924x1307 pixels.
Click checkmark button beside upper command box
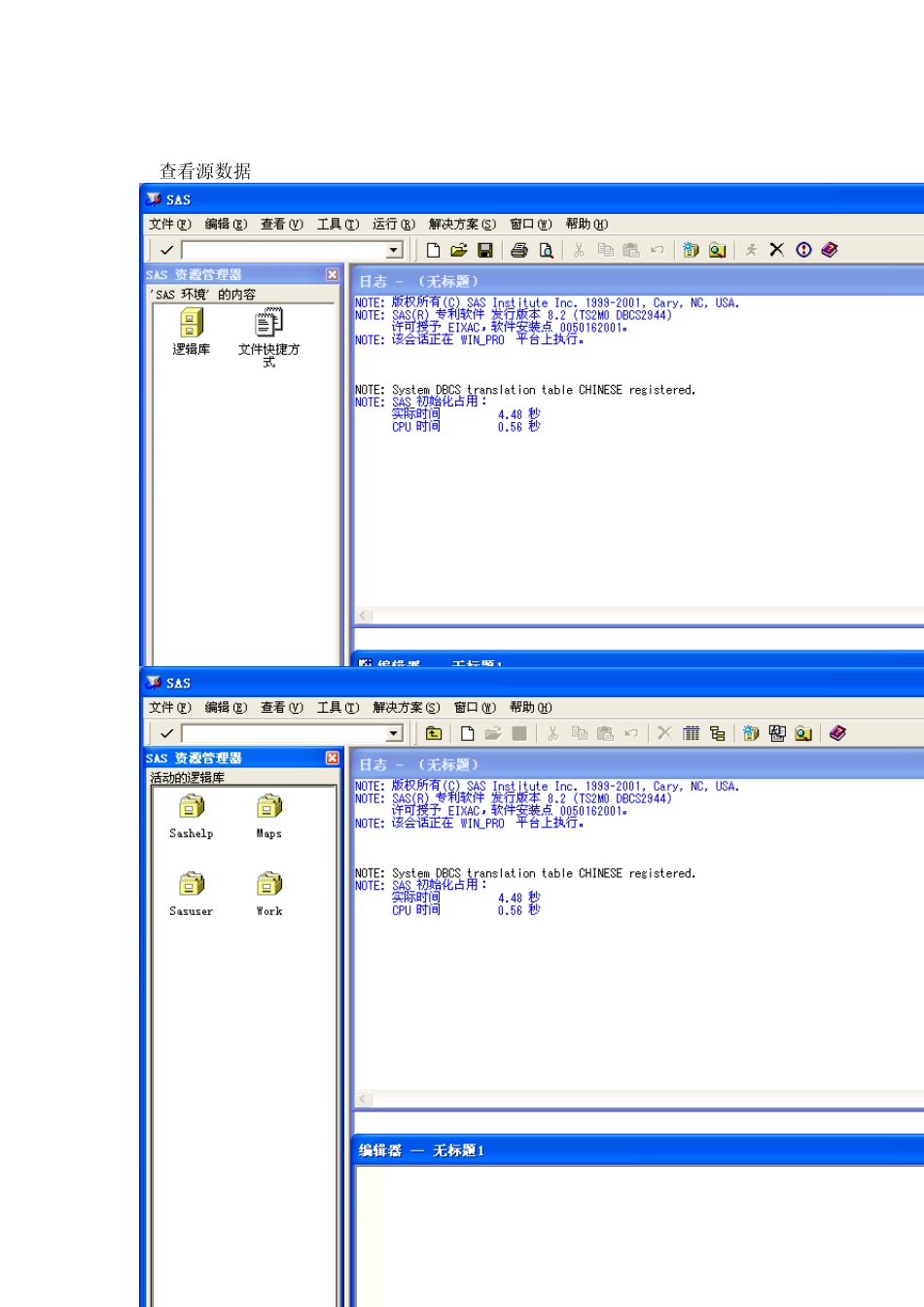click(166, 250)
